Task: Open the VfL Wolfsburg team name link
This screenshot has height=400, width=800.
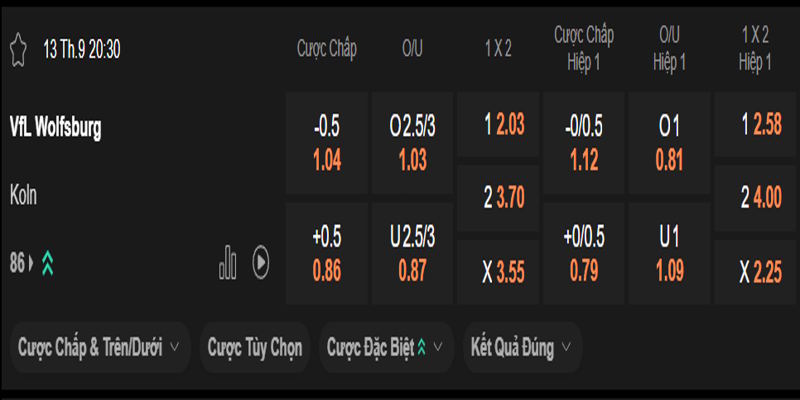Action: tap(55, 128)
